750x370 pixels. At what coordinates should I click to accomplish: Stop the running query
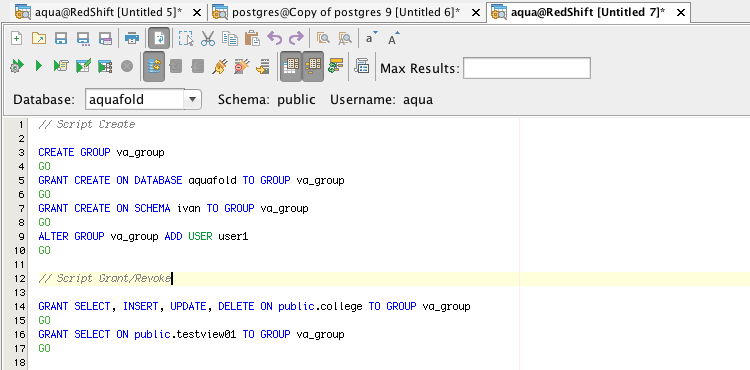127,66
